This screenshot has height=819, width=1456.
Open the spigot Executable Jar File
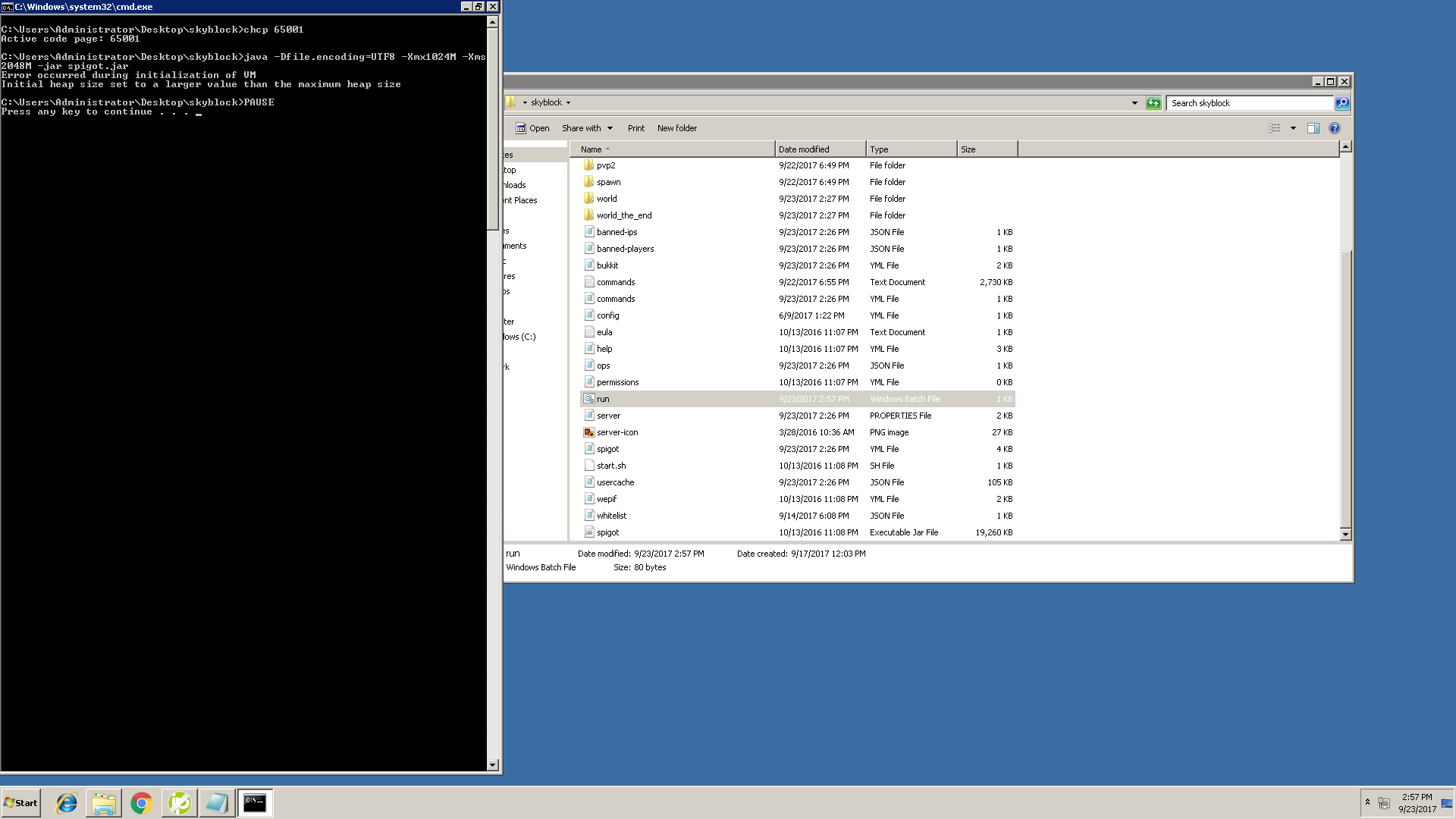pyautogui.click(x=607, y=532)
